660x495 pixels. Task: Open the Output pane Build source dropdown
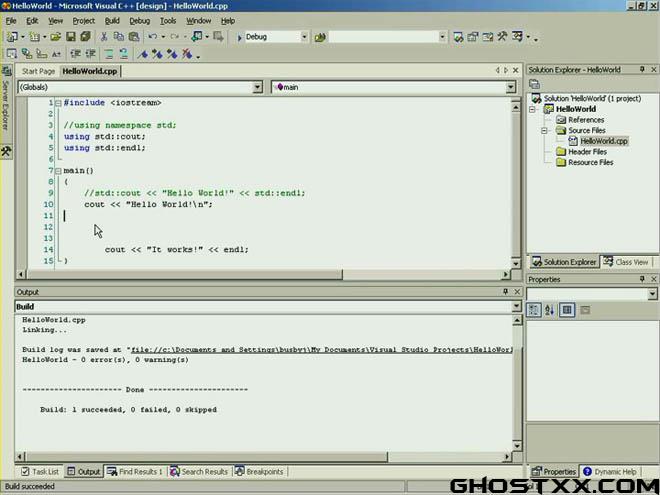[516, 306]
